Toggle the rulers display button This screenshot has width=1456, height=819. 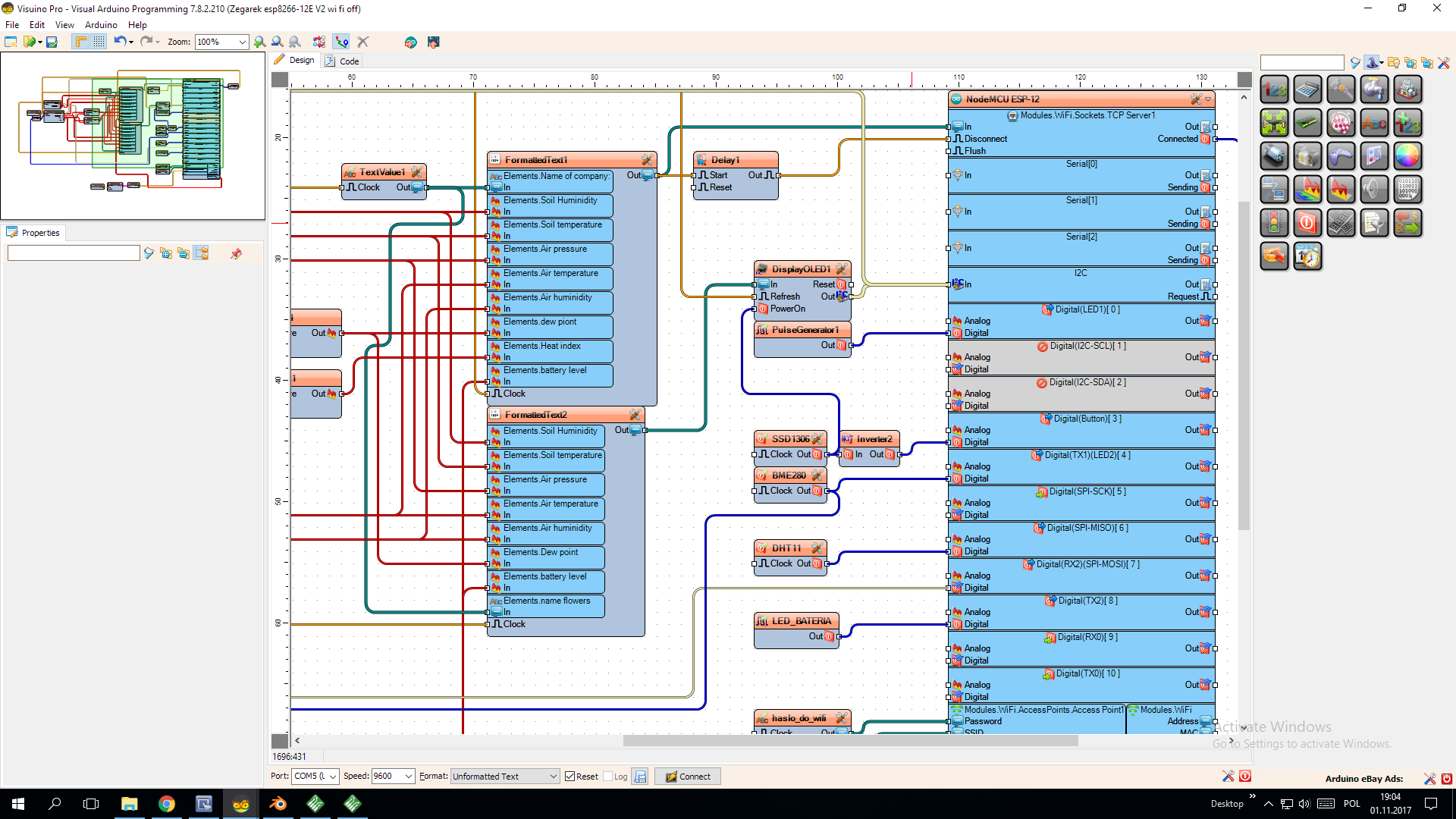coord(80,42)
